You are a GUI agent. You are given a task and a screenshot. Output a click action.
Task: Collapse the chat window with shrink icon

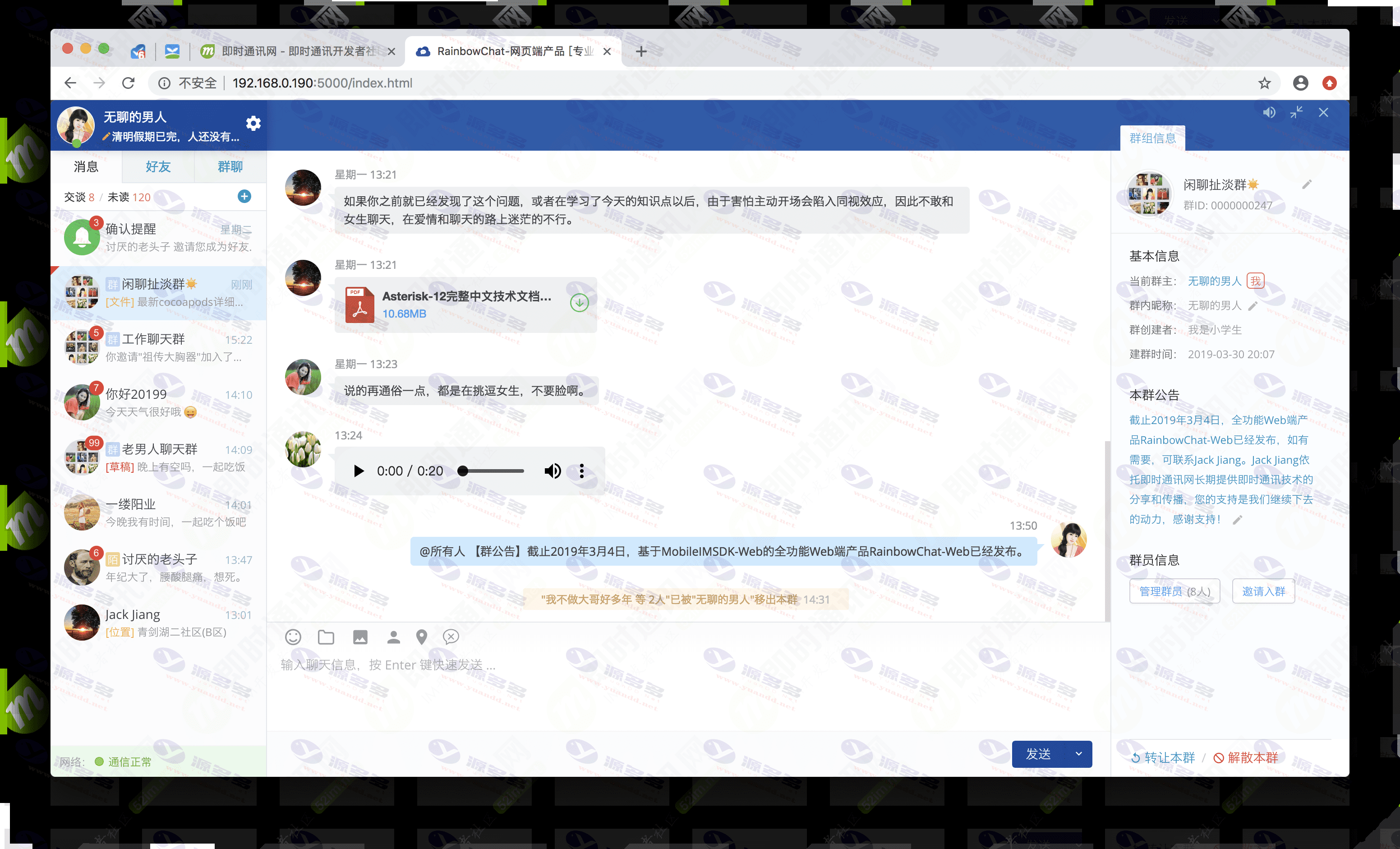pos(1296,112)
